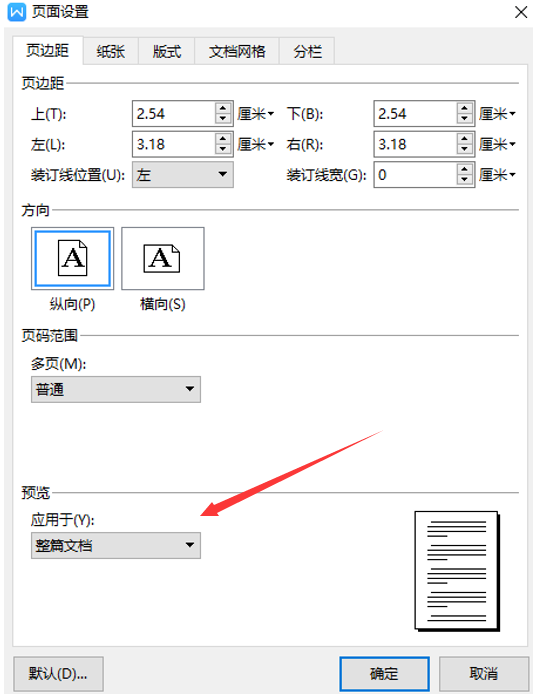Image resolution: width=540 pixels, height=696 pixels.
Task: Decrease the 下(B) margin with down arrow
Action: click(x=464, y=119)
